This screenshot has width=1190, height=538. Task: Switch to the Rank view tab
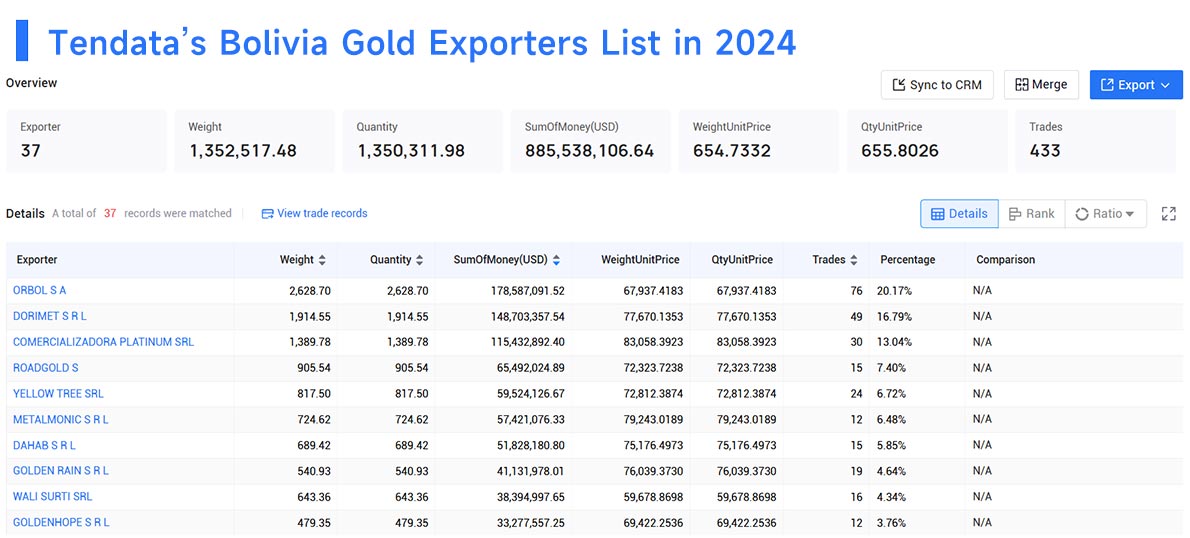(1031, 214)
